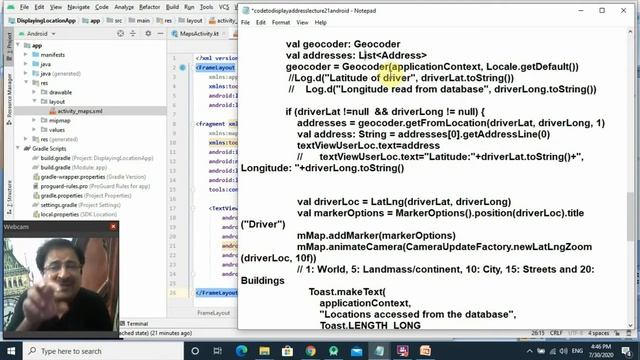Viewport: 640px width, 360px height.
Task: Click the collapse all icon in project panel
Action: (133, 33)
